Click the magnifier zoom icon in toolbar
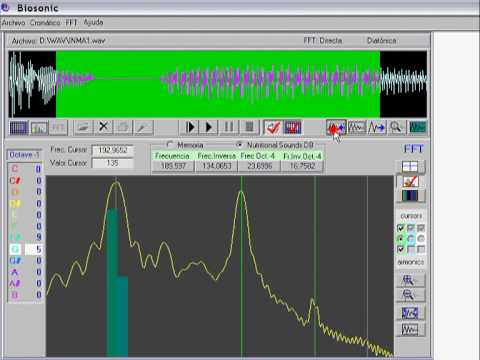Screen dimensions: 480x360 pyautogui.click(x=396, y=127)
